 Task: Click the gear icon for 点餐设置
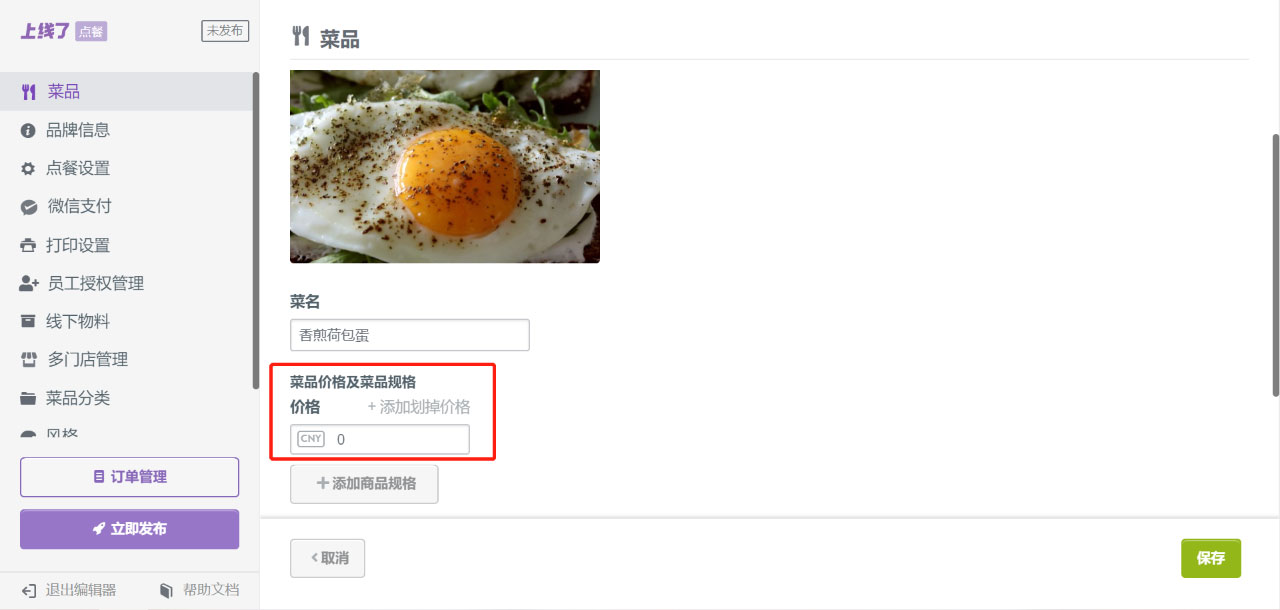point(28,169)
